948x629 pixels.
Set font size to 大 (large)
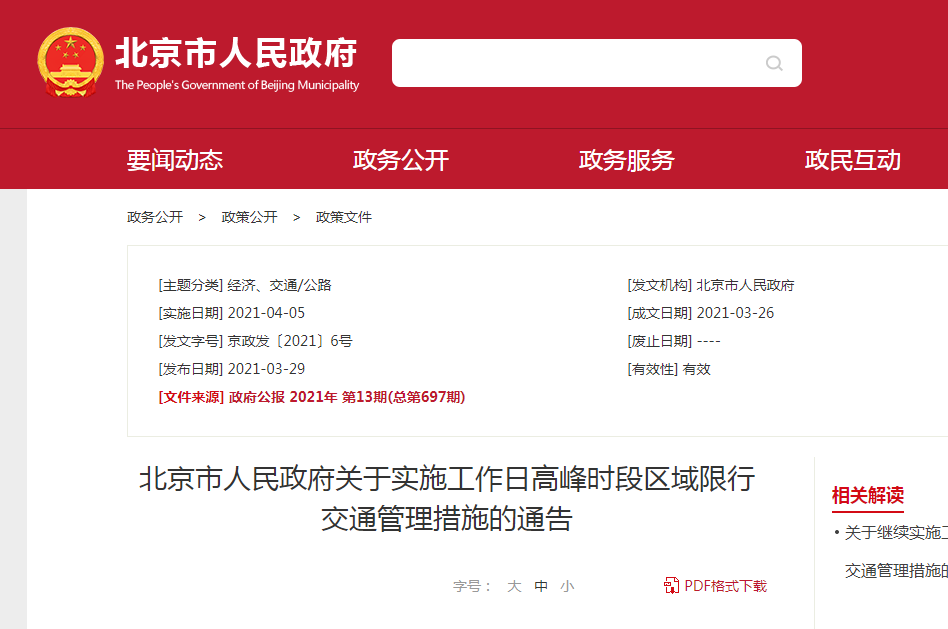tap(514, 587)
